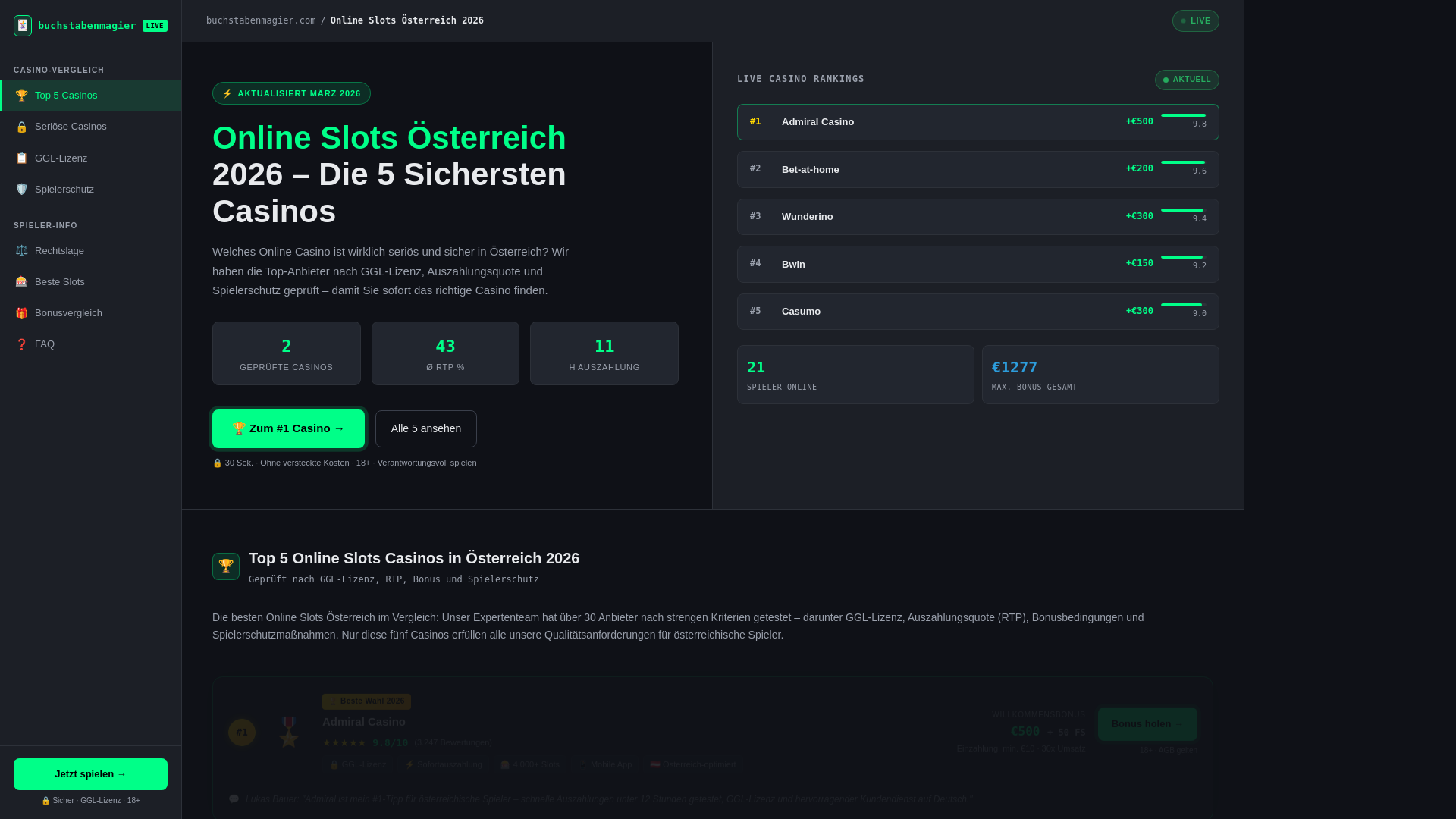Open the FAQ sidebar item
1456x819 pixels.
tap(91, 344)
